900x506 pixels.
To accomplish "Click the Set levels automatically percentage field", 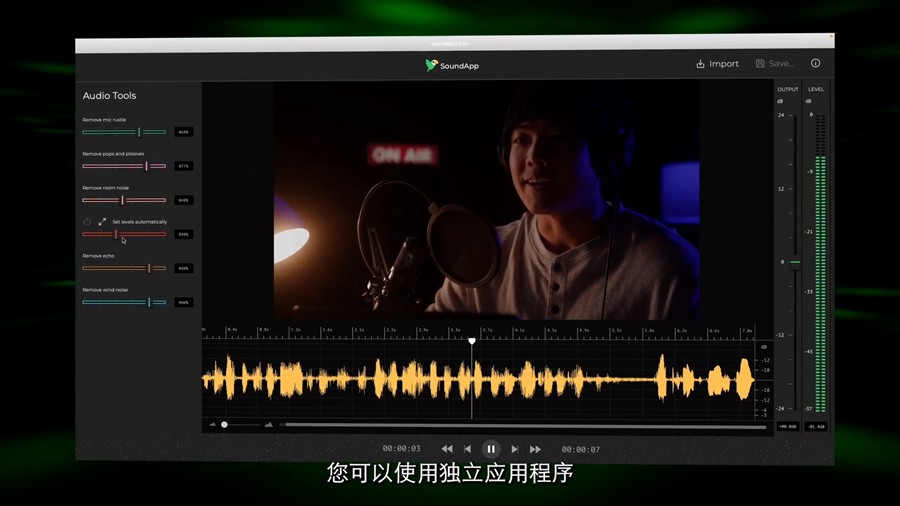I will click(184, 234).
